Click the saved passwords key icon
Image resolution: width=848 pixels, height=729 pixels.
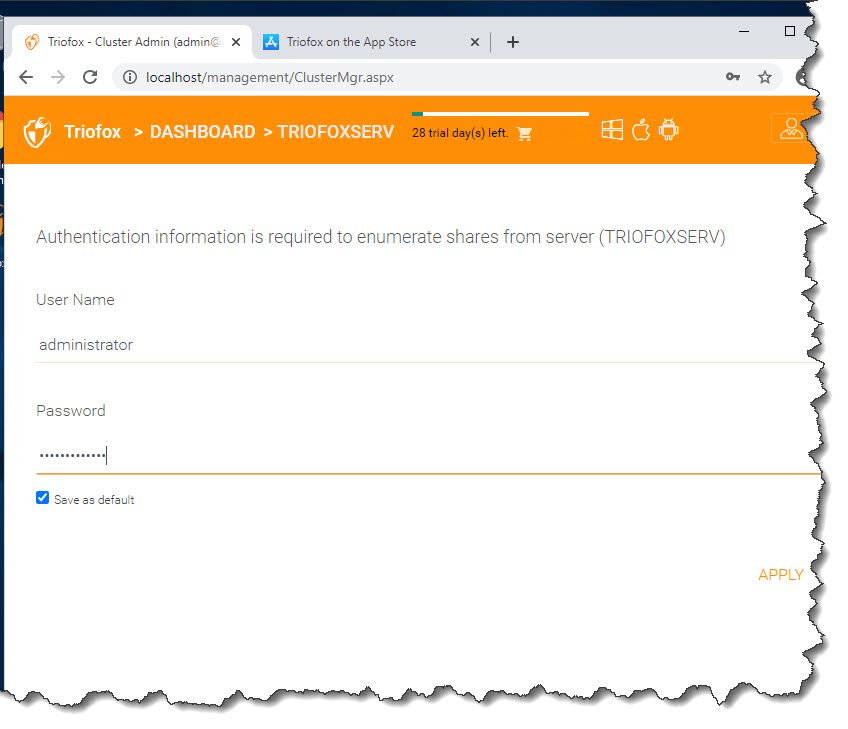733,77
